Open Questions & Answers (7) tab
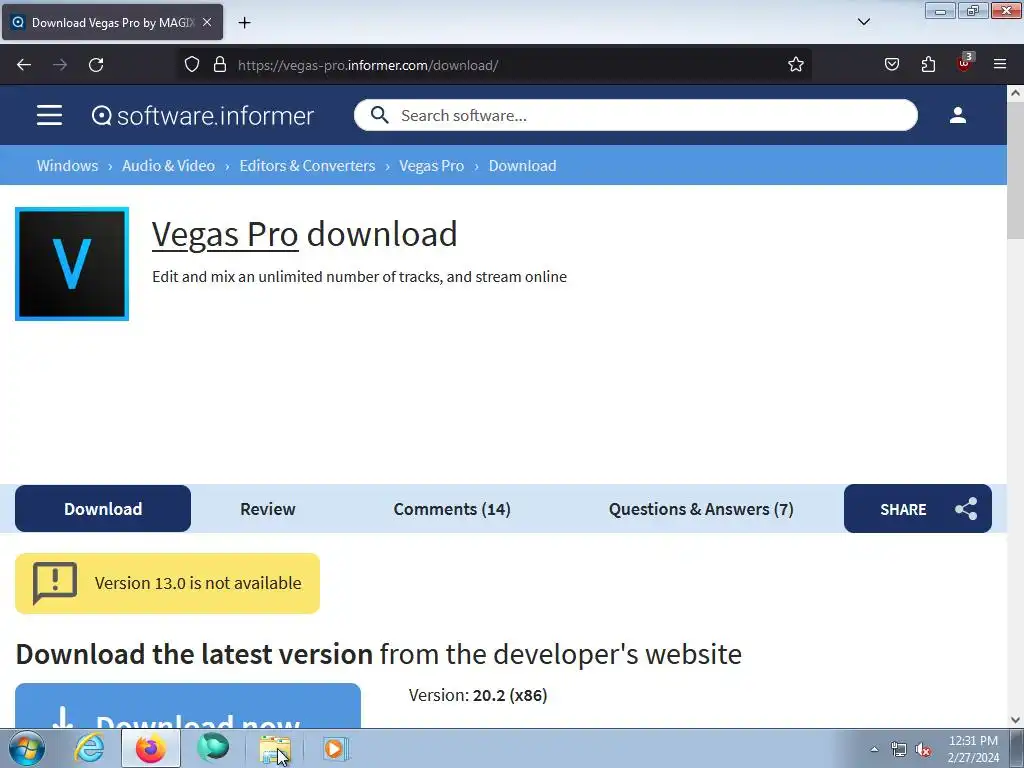Screen dimensions: 1024x768 coord(701,509)
